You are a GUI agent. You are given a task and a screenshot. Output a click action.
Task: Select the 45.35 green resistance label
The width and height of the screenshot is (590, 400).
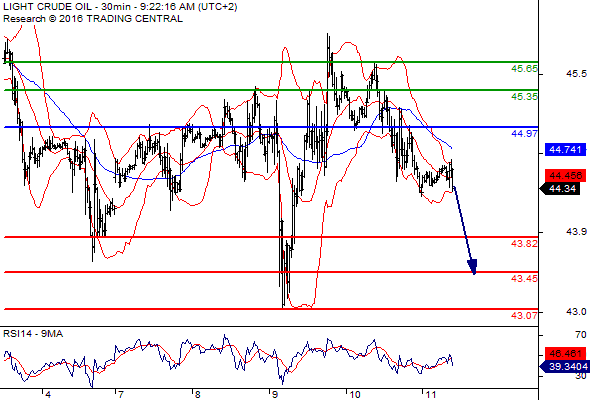[524, 97]
